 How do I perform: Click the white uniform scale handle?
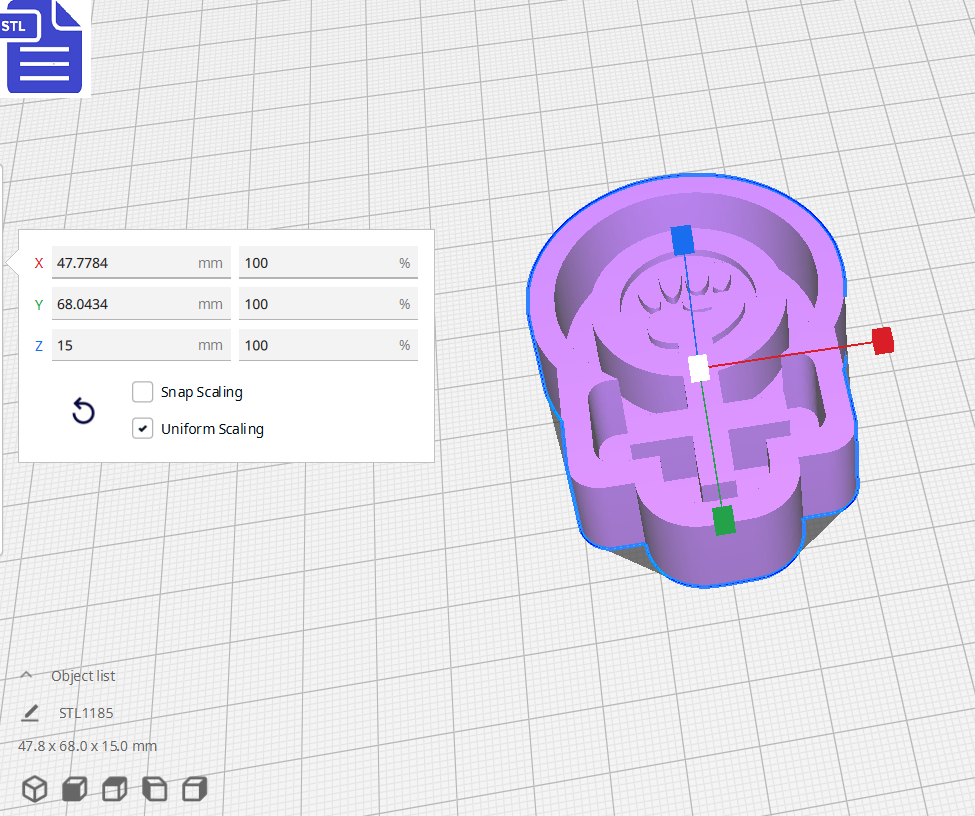(x=697, y=368)
